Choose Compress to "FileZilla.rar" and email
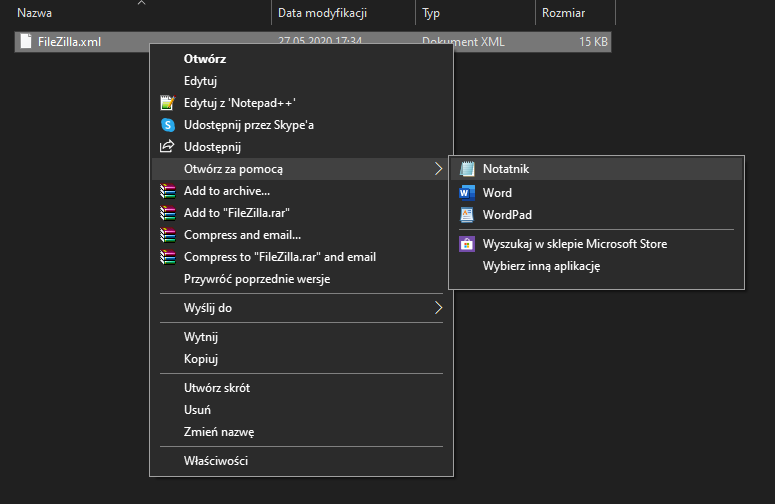Screen dimensions: 775x504 [301, 257]
